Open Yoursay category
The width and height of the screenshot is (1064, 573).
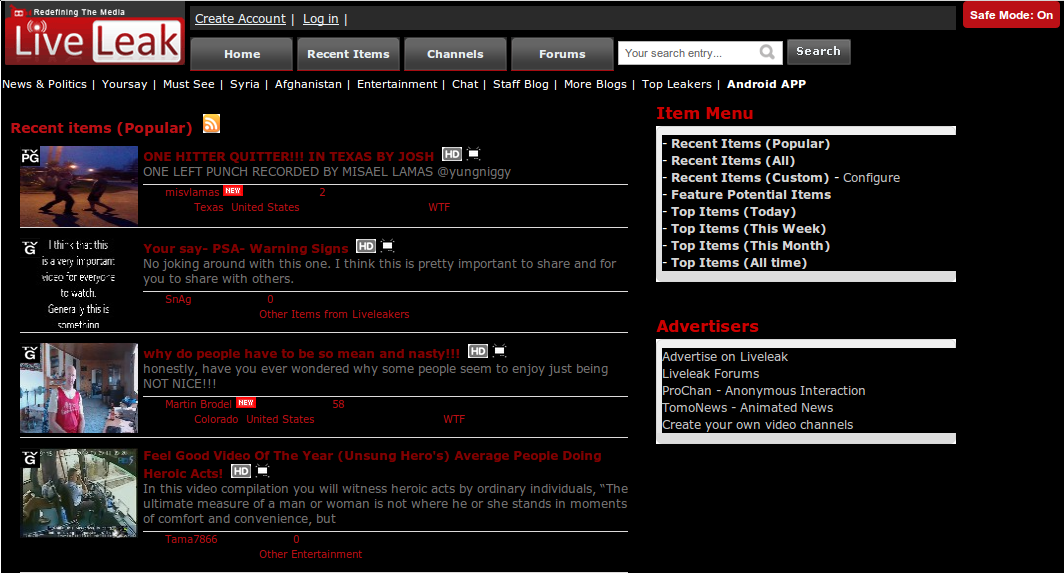[124, 84]
